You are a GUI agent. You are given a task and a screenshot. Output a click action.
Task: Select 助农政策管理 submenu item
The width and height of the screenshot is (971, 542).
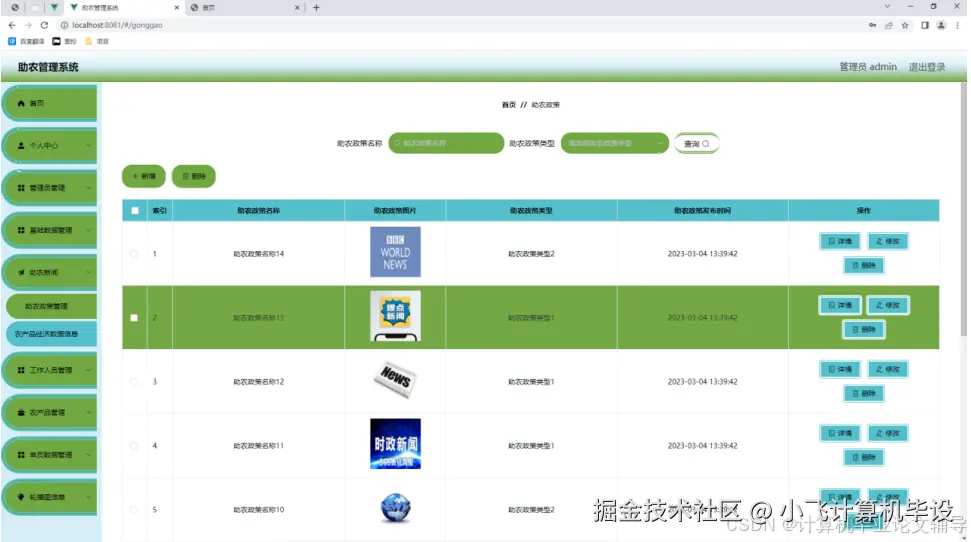[x=51, y=306]
